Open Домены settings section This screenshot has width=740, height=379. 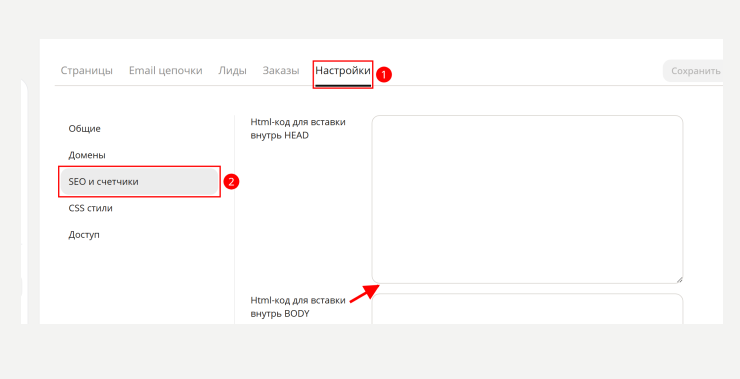[87, 155]
